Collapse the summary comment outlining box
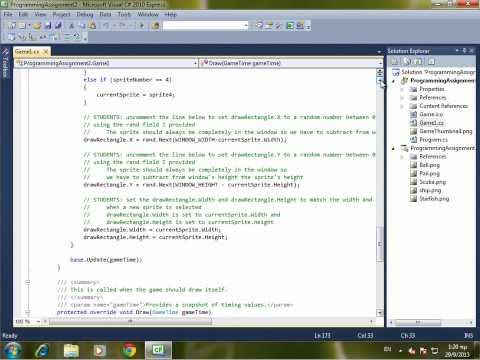The width and height of the screenshot is (480, 360). 28,282
